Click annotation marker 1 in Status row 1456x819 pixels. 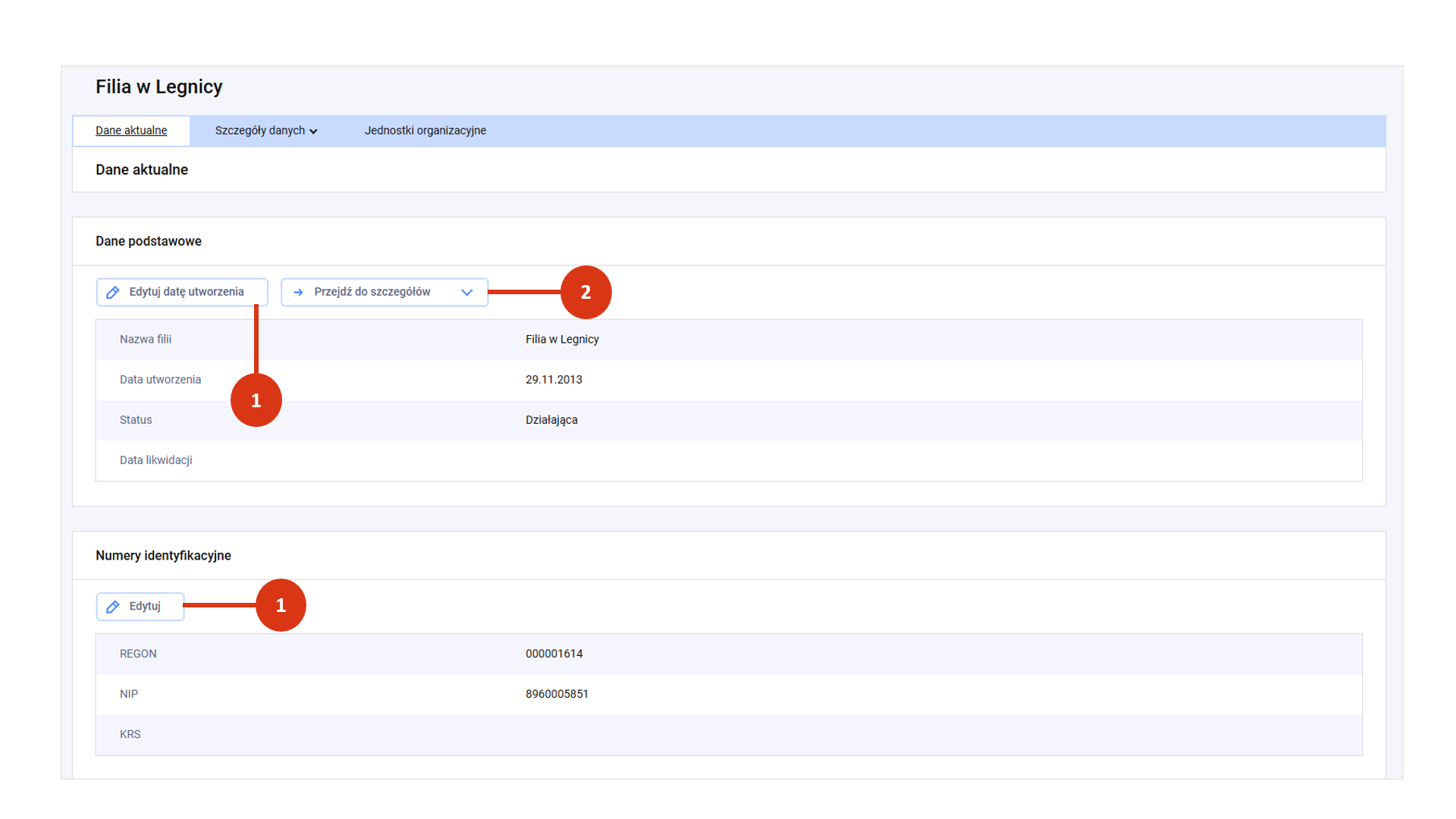click(256, 400)
